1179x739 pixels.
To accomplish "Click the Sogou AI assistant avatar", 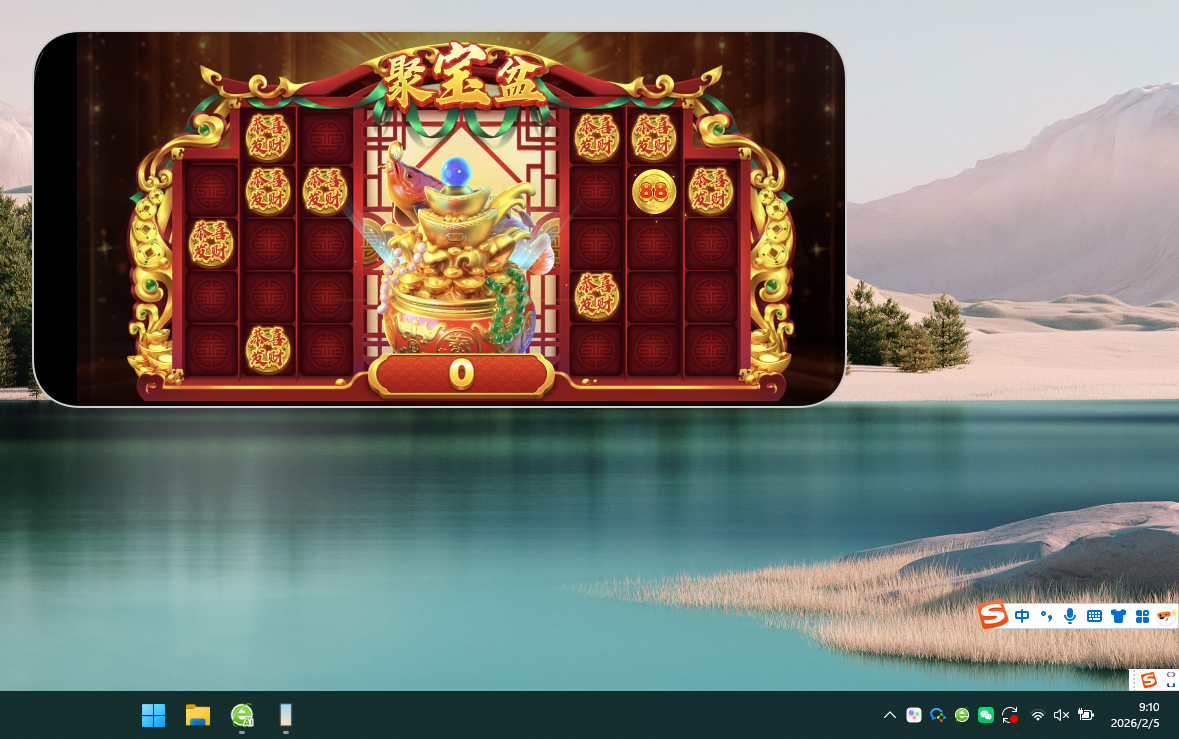I will click(x=1165, y=615).
